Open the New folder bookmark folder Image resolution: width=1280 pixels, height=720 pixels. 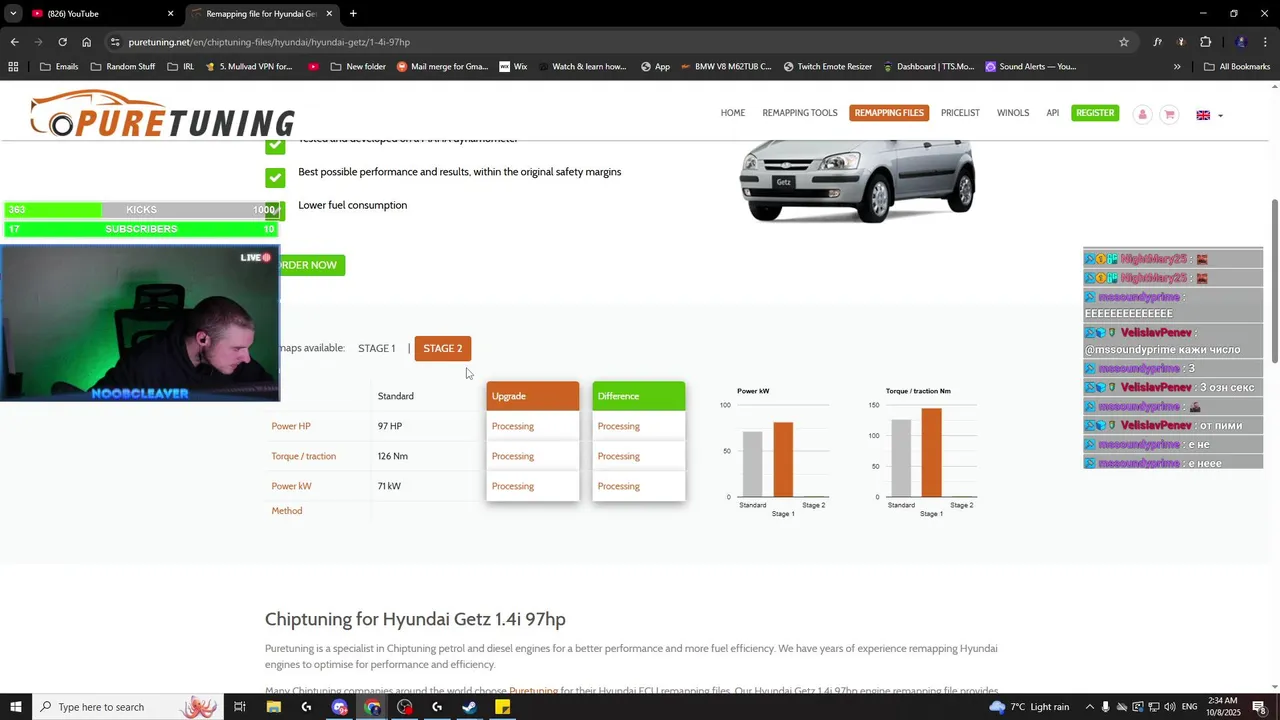point(357,67)
